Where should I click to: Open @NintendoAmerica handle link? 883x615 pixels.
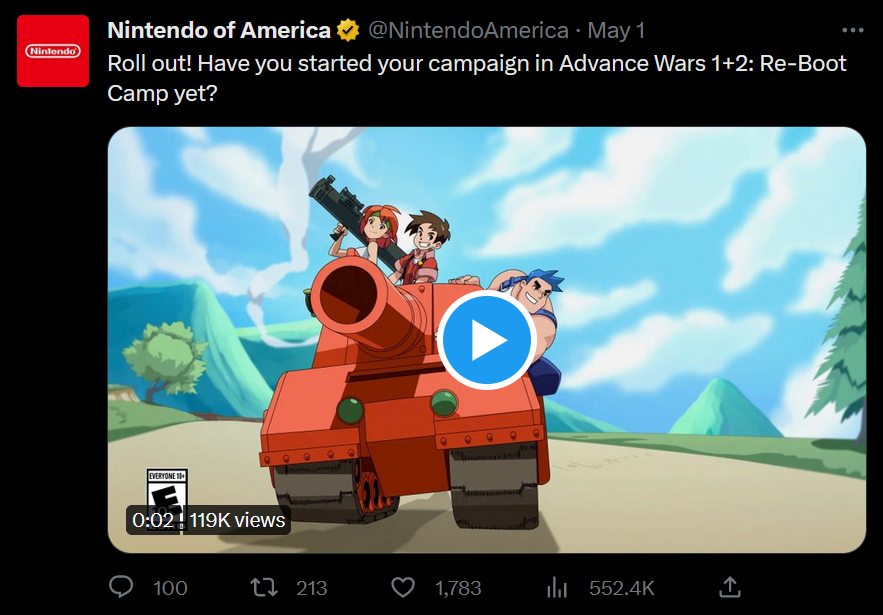[x=465, y=30]
